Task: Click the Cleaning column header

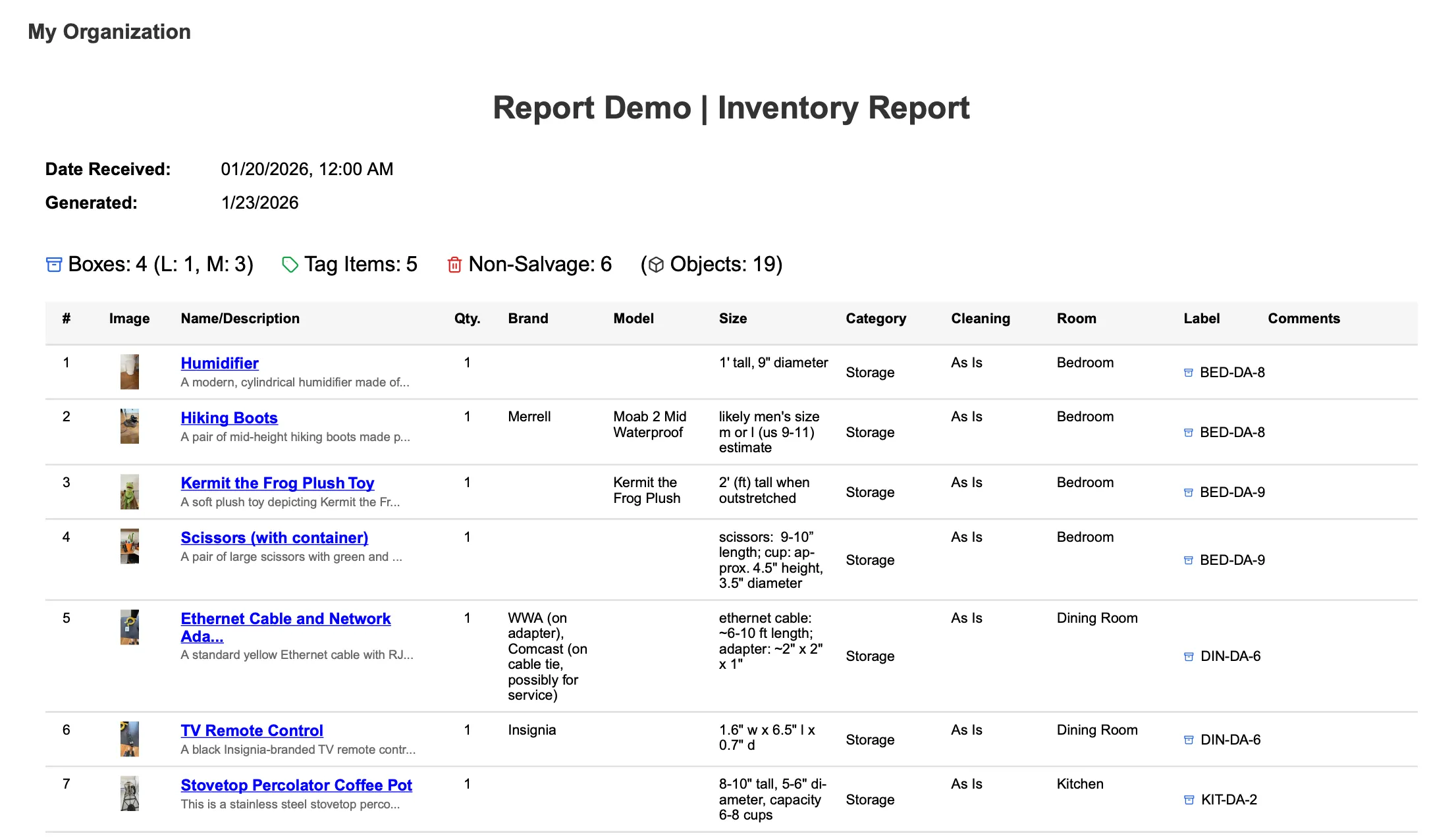Action: 981,319
